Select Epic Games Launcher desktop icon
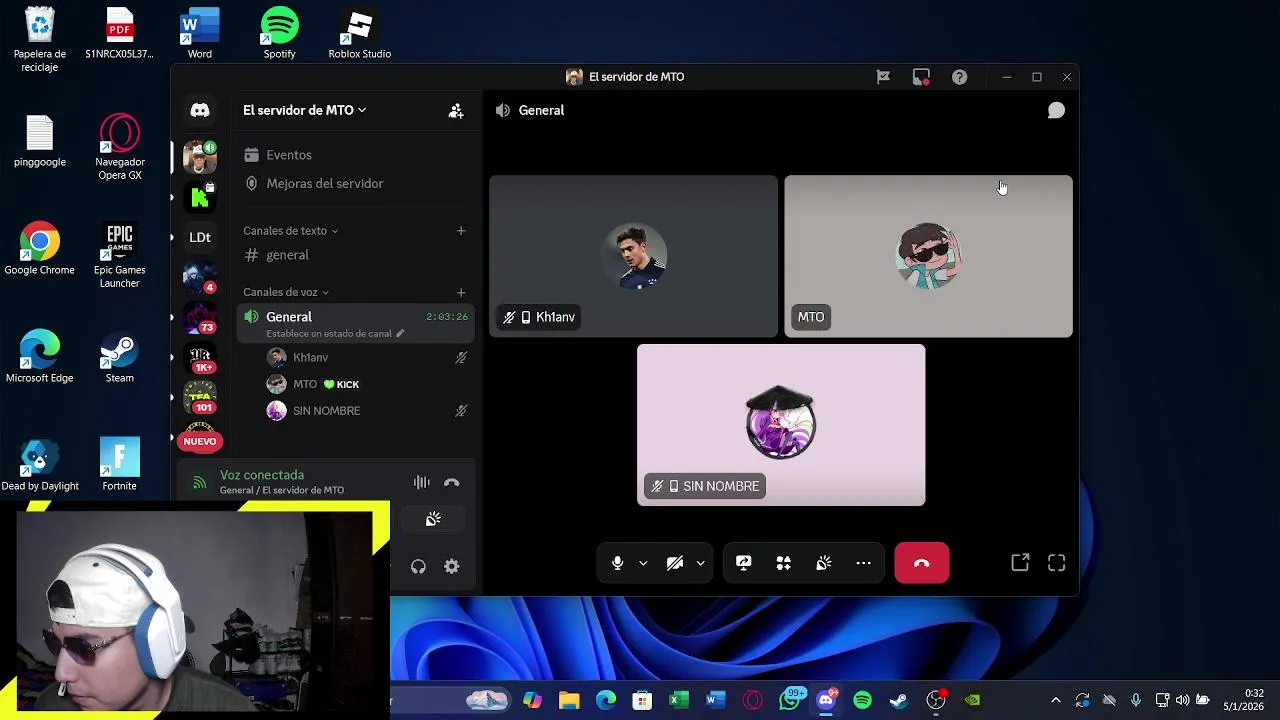Viewport: 1280px width, 720px height. 120,256
